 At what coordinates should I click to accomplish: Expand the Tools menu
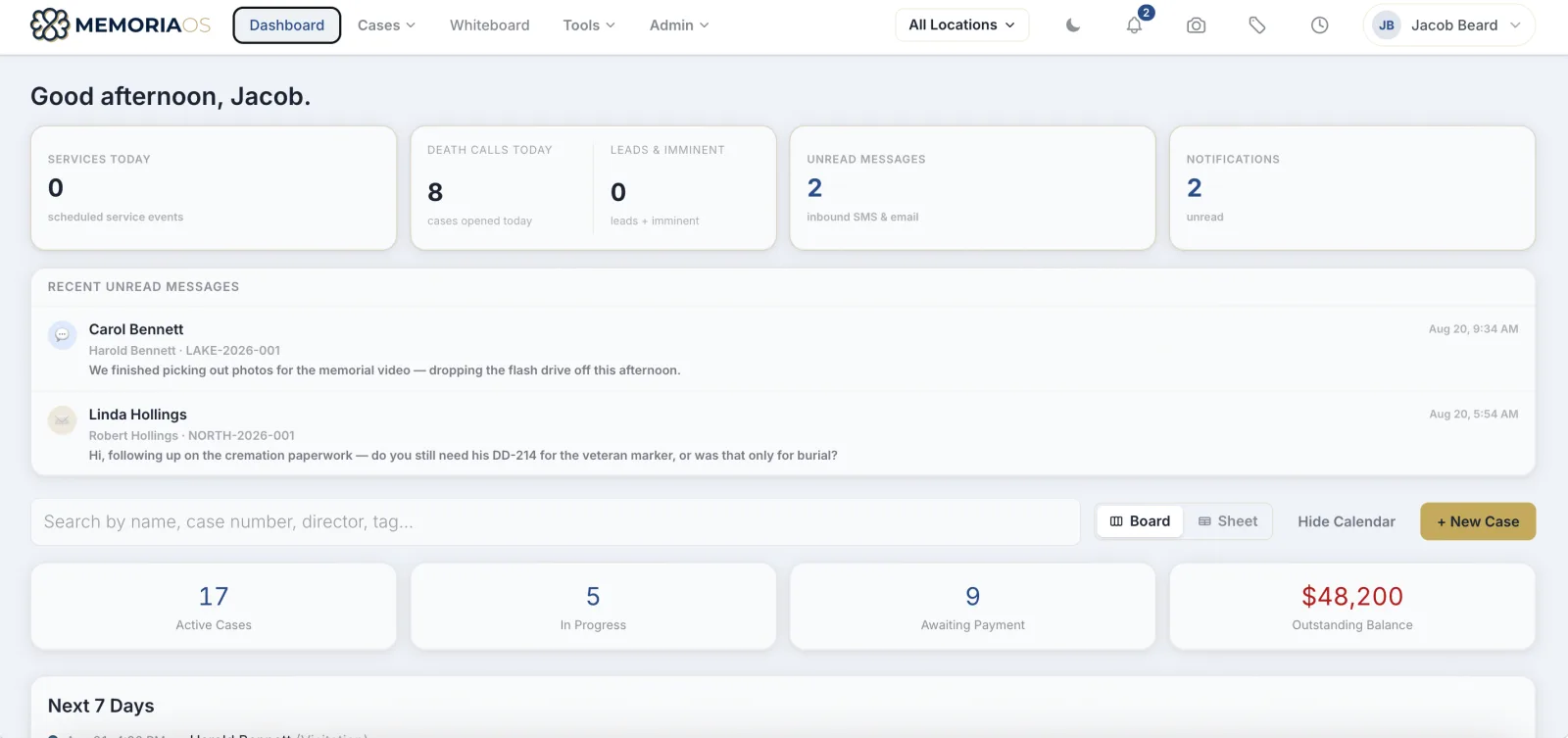[x=589, y=25]
